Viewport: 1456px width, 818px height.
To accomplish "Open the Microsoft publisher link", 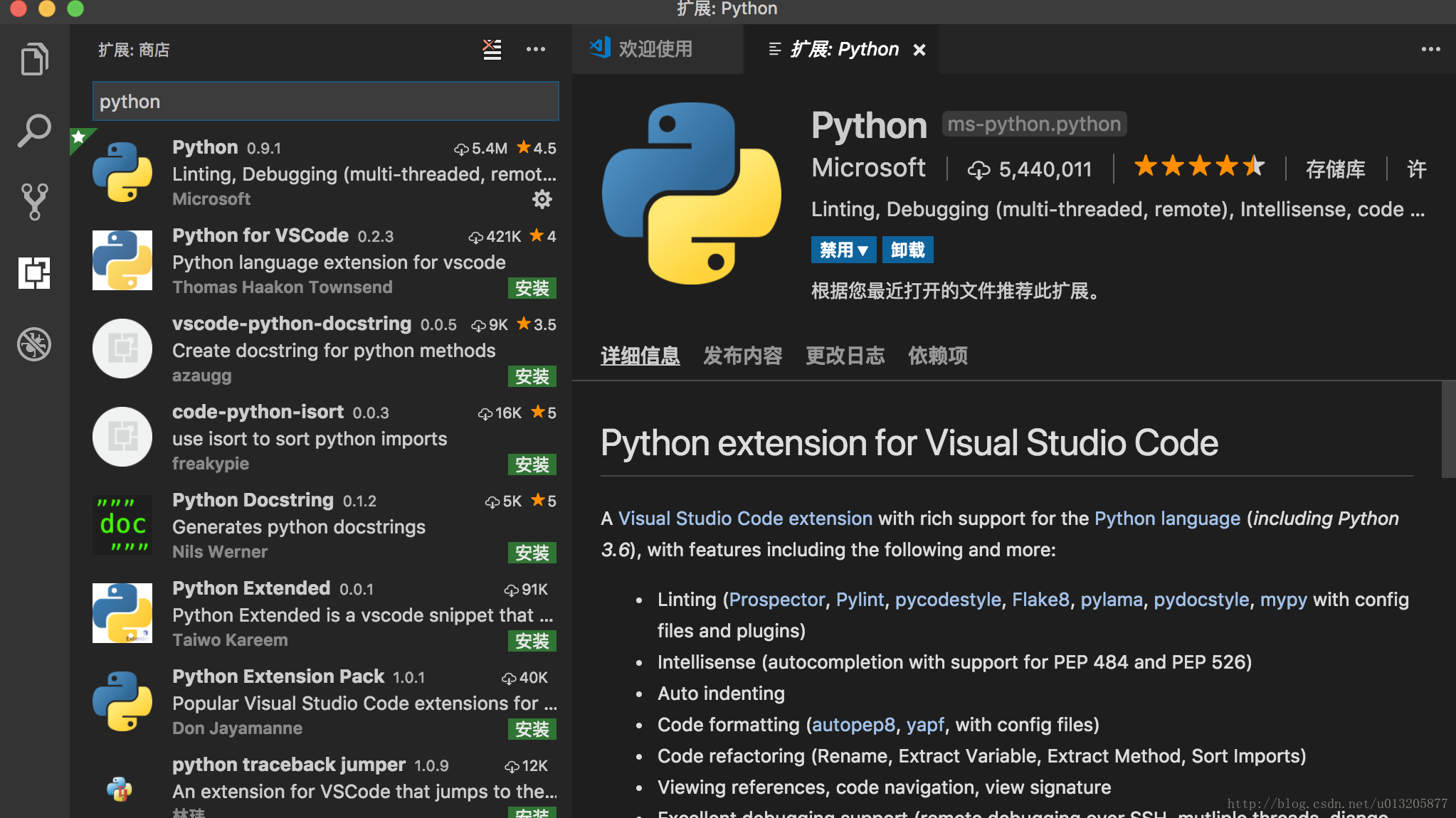I will pyautogui.click(x=868, y=168).
